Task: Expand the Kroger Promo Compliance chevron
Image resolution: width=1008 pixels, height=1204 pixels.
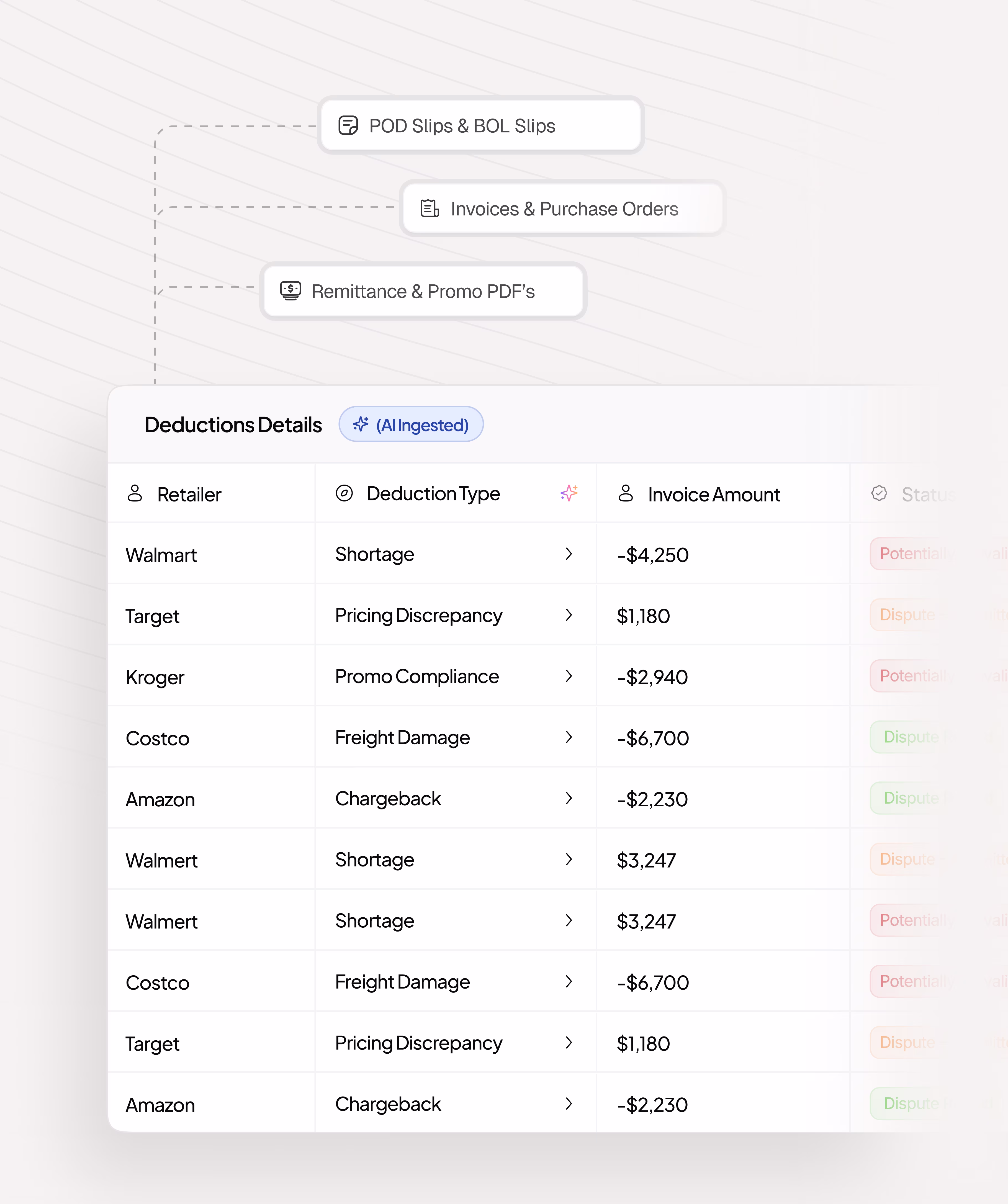Action: click(569, 676)
